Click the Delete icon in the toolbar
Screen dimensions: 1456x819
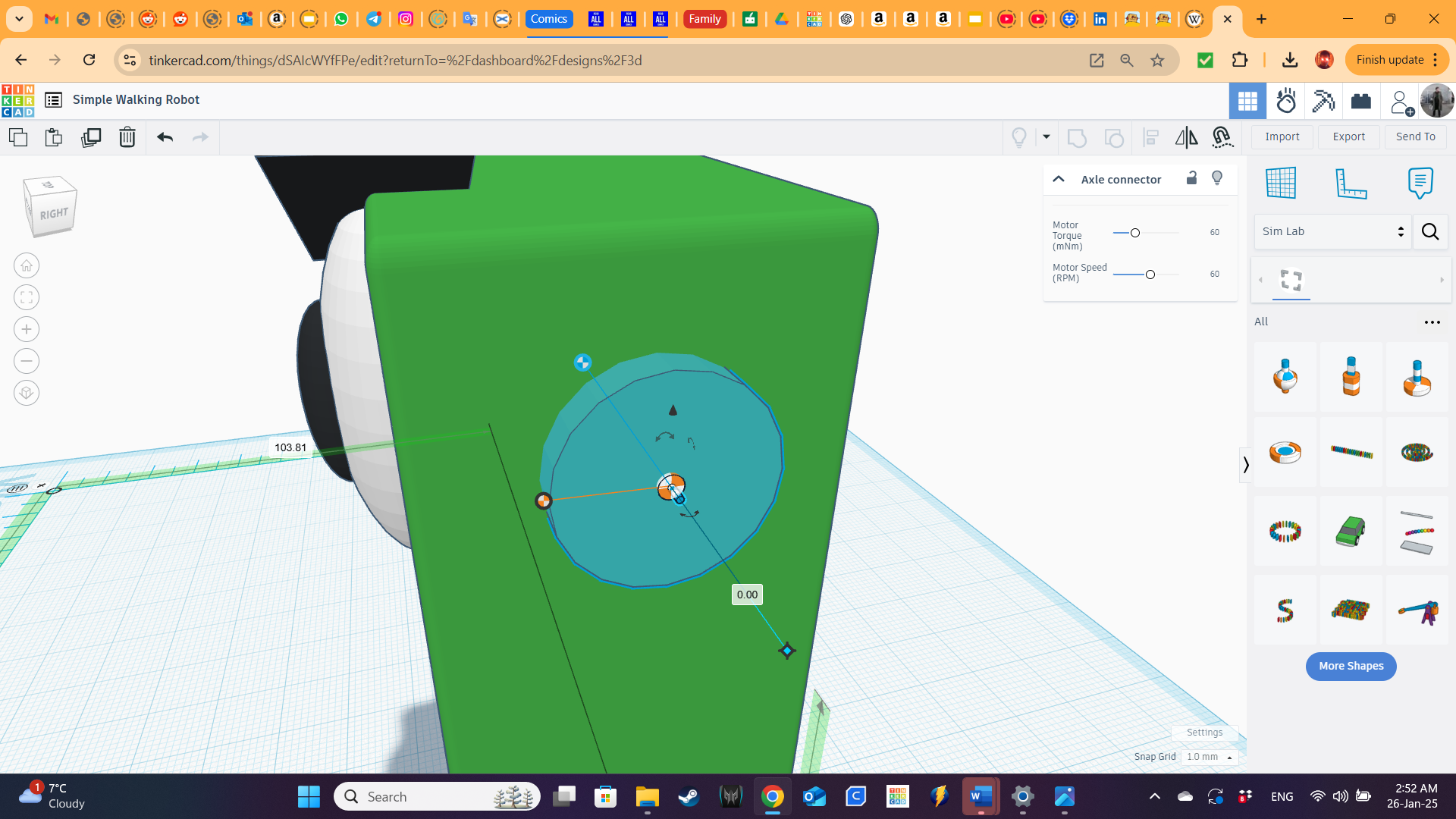coord(127,137)
